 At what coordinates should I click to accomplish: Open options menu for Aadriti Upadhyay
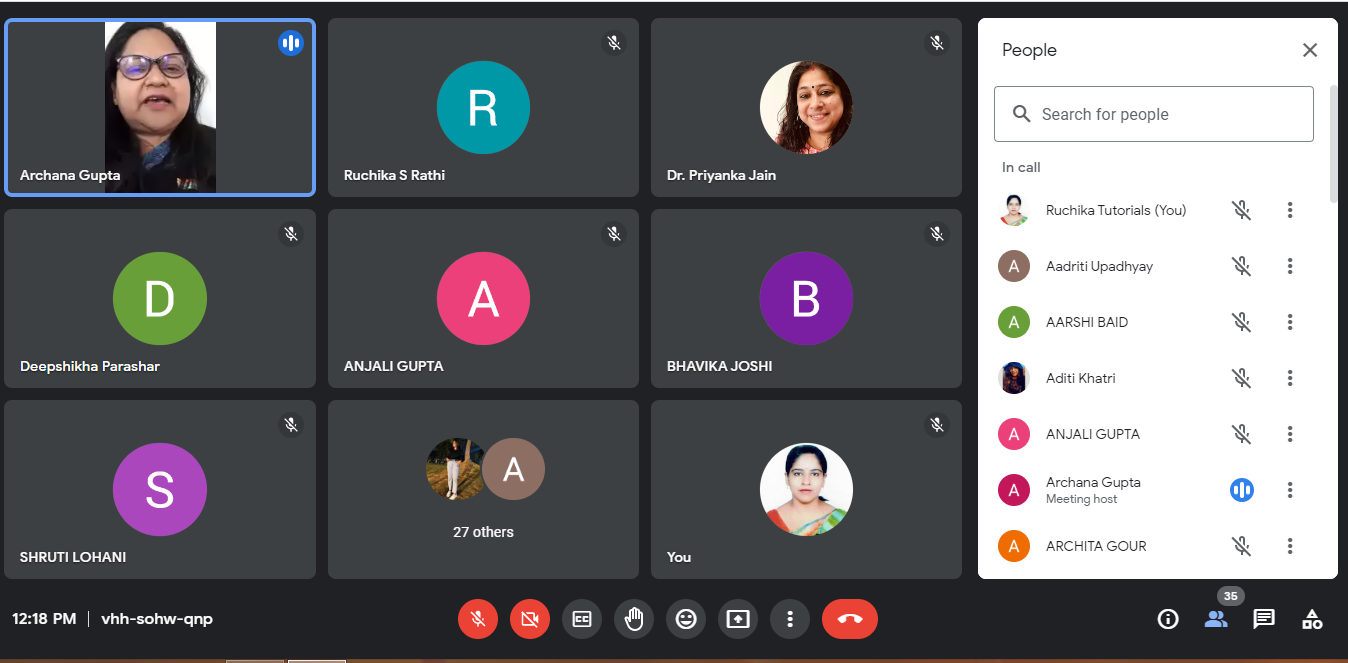pyautogui.click(x=1290, y=266)
